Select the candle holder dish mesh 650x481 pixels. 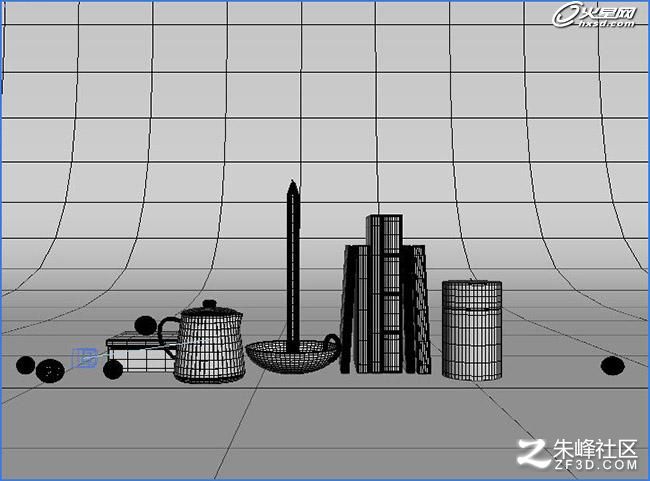pos(291,357)
